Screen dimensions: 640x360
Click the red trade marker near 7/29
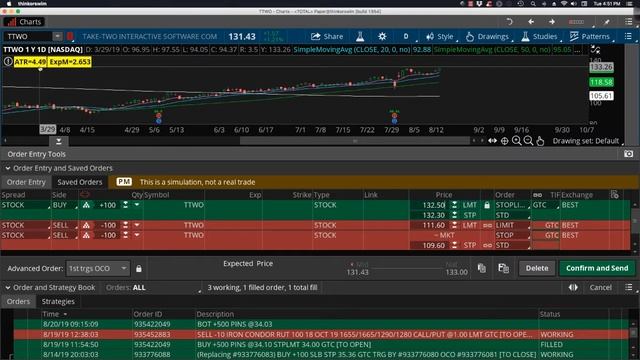394,116
